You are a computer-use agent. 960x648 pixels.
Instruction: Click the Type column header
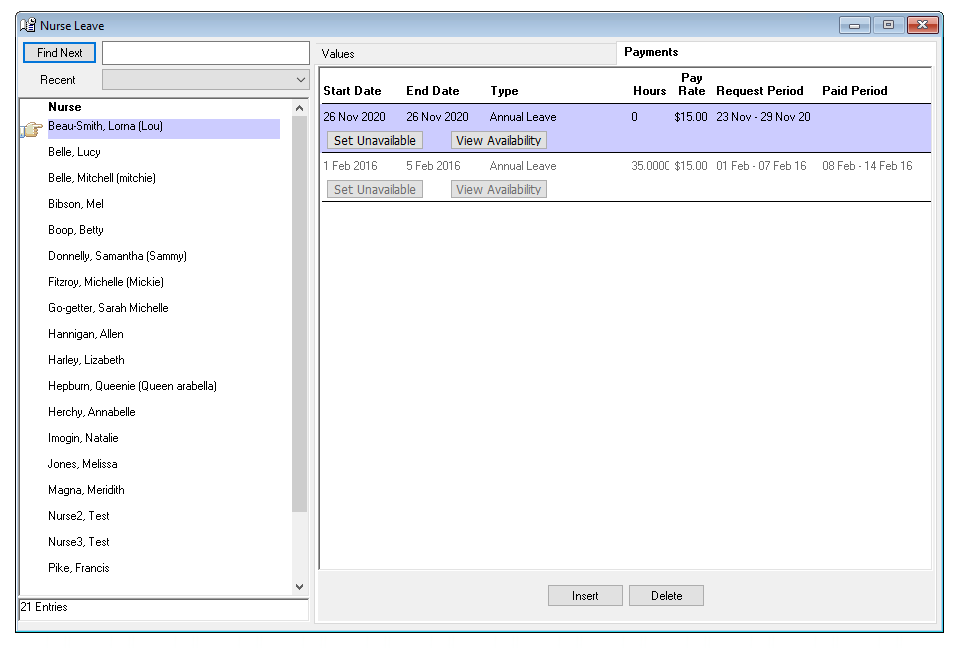pyautogui.click(x=504, y=91)
